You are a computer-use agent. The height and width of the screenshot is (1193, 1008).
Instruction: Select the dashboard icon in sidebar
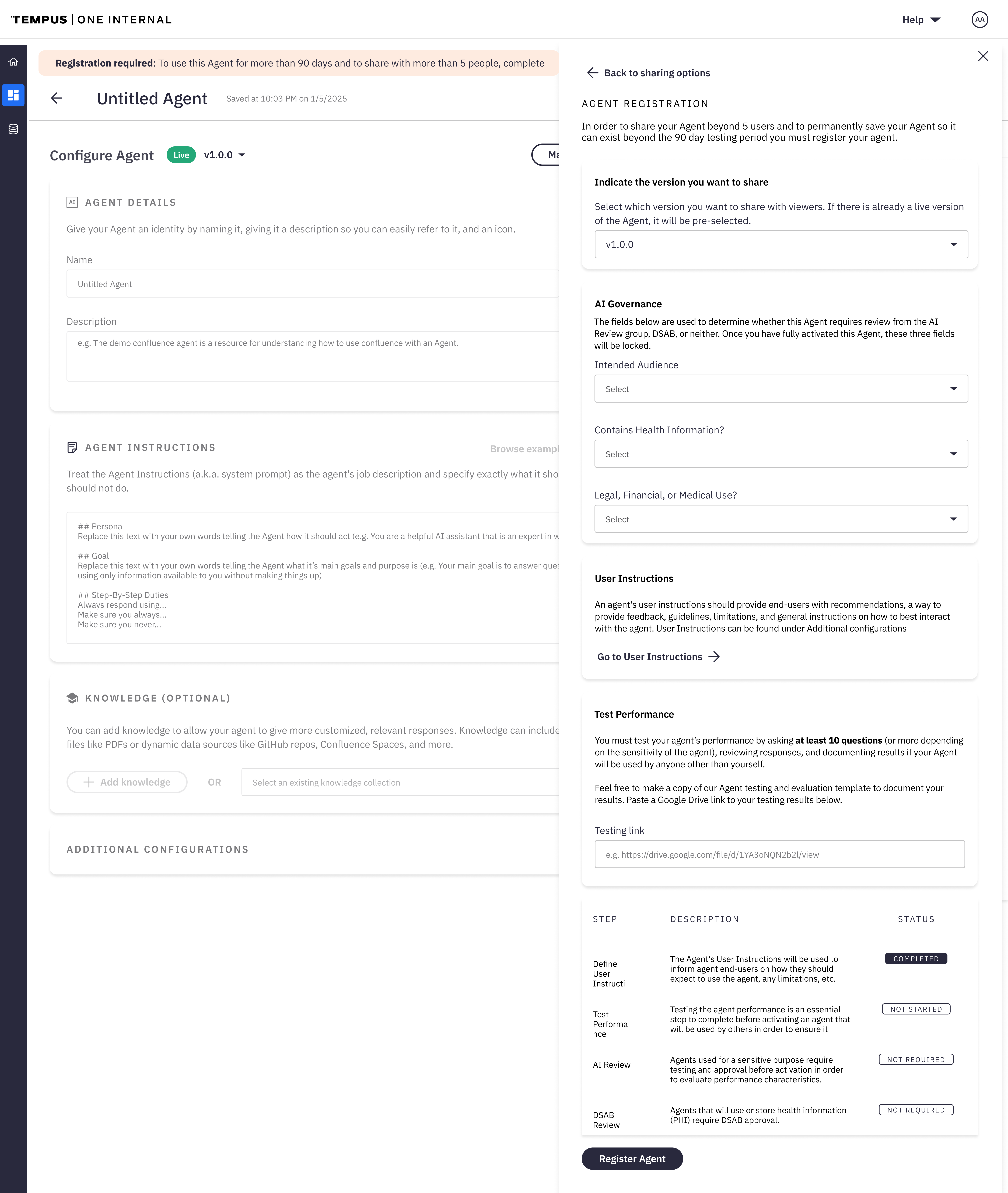(13, 95)
